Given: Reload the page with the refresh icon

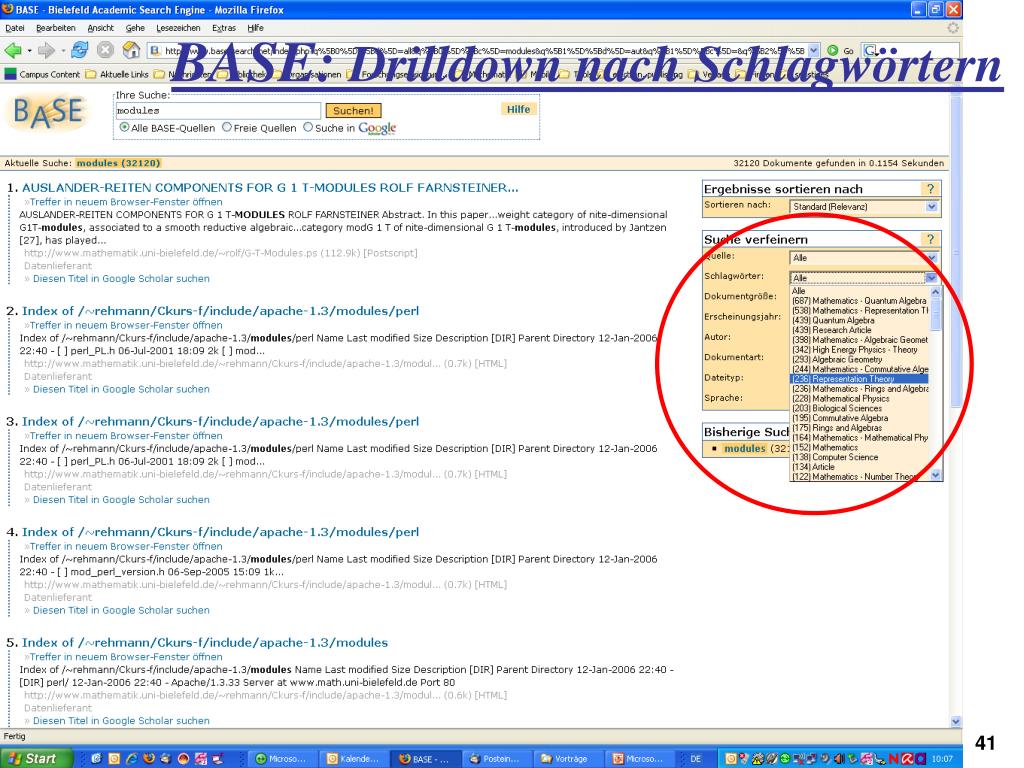Looking at the screenshot, I should pos(80,50).
